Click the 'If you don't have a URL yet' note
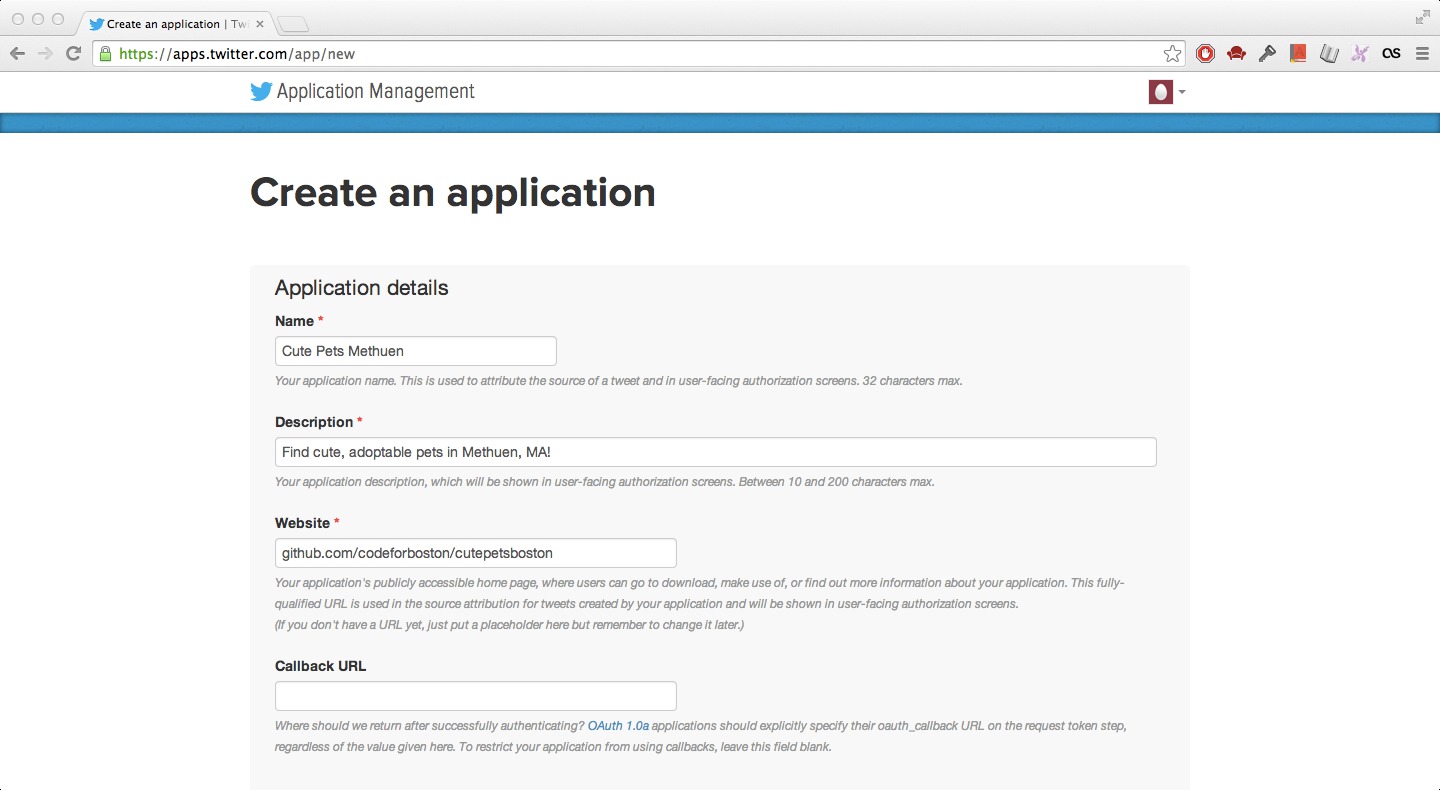 point(510,625)
